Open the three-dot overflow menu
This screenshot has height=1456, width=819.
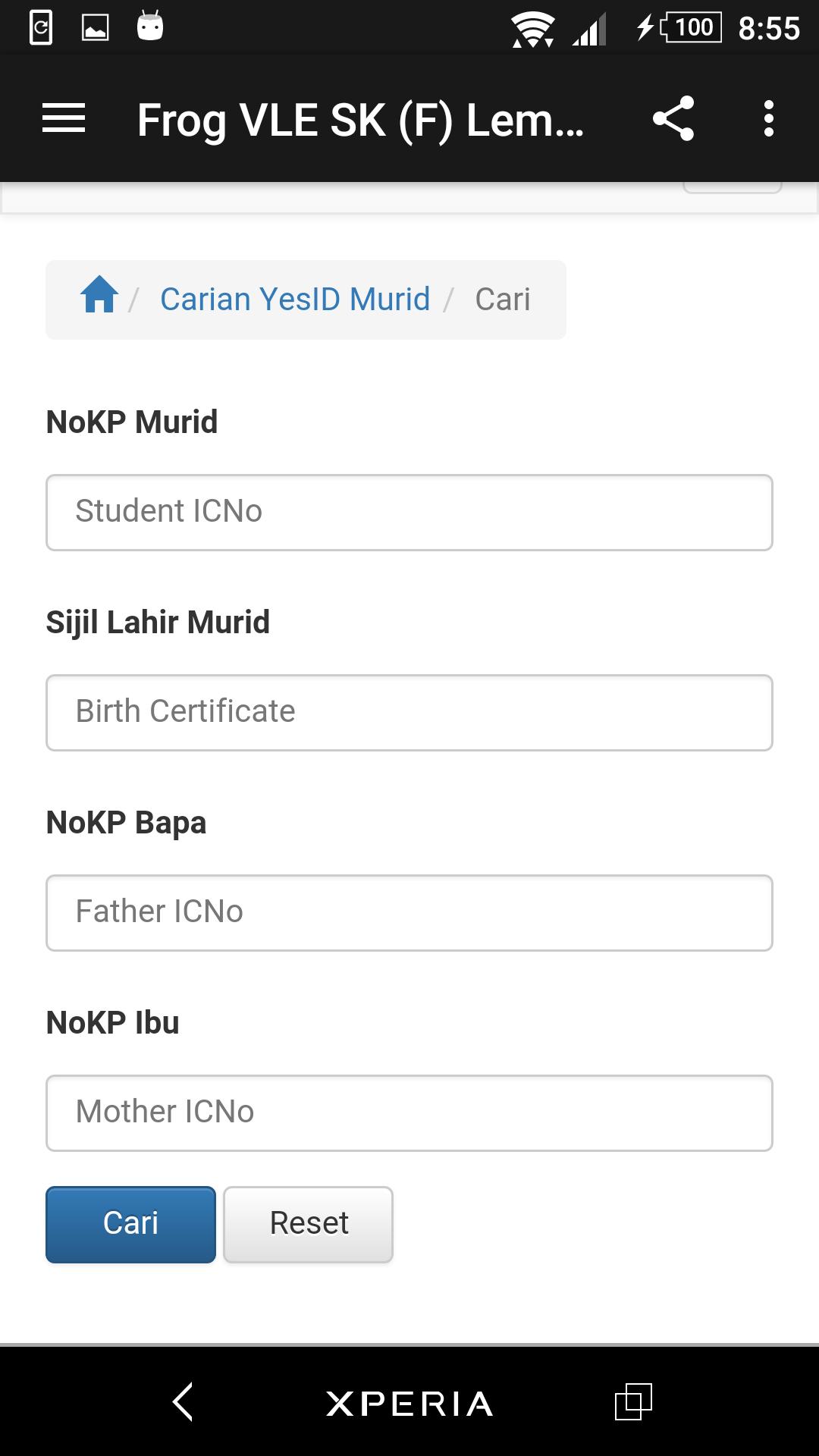769,118
